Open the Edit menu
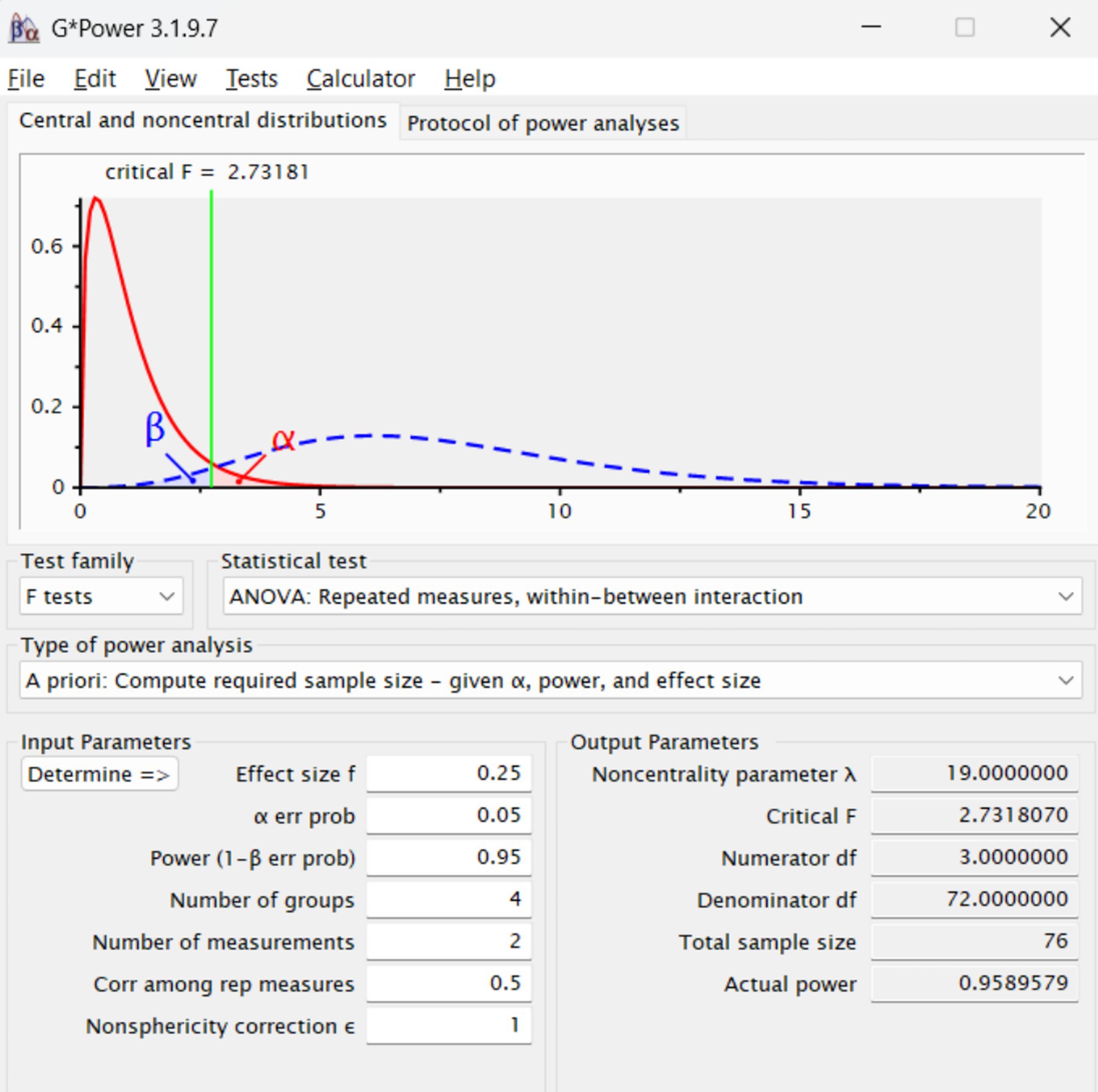The height and width of the screenshot is (1092, 1098). tap(95, 79)
